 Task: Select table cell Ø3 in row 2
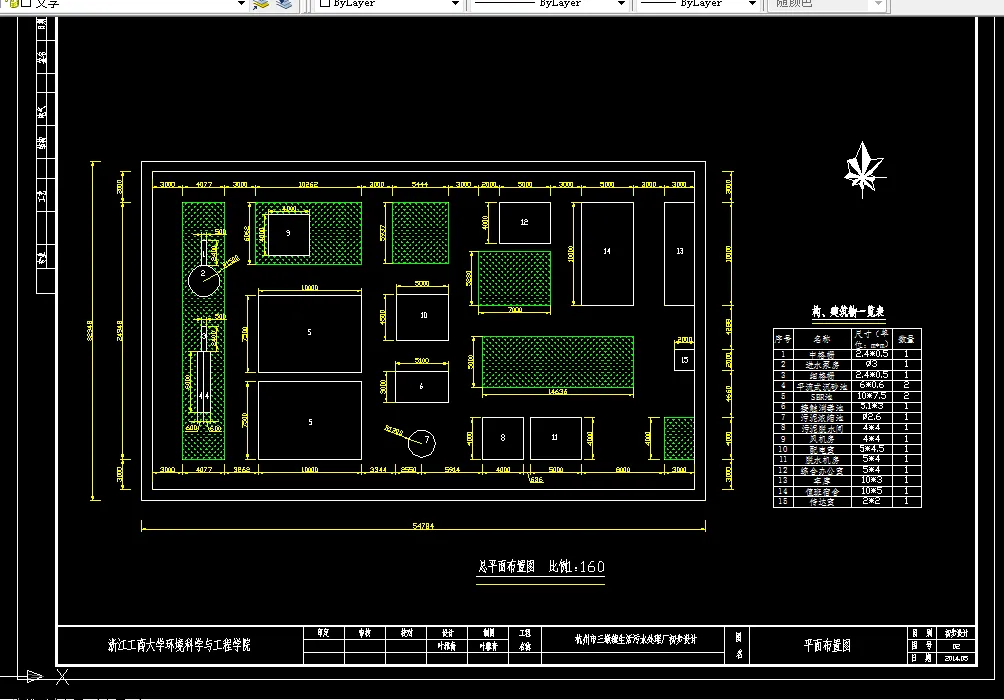pos(871,364)
